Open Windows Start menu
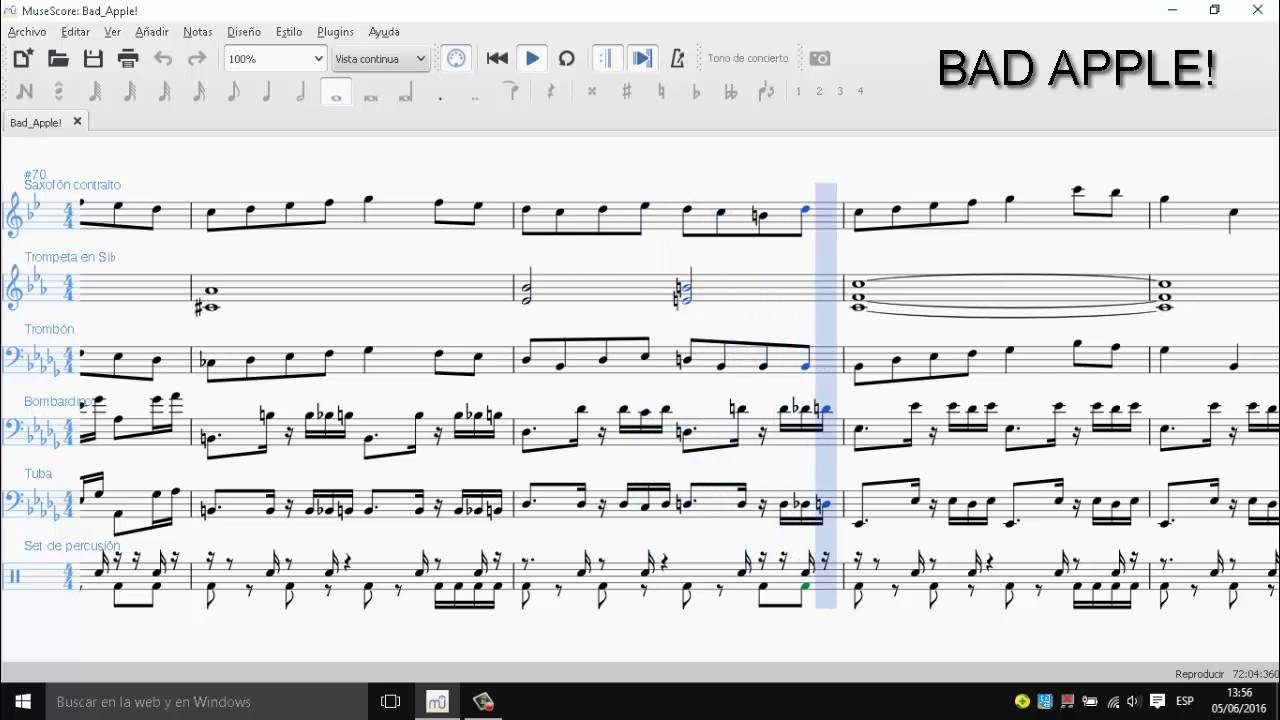1280x720 pixels. (23, 701)
